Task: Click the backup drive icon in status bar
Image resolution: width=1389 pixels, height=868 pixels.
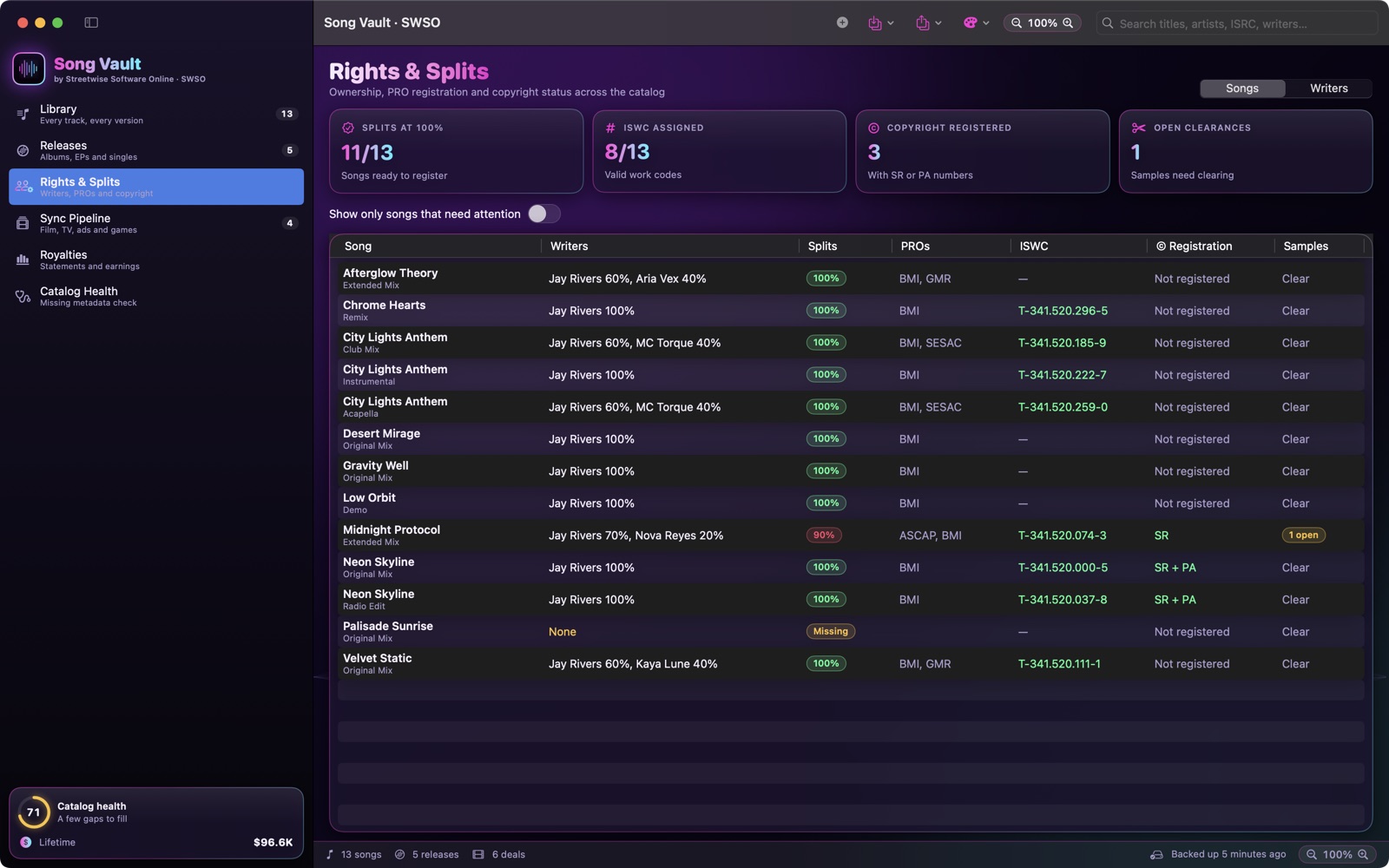Action: [x=1156, y=855]
